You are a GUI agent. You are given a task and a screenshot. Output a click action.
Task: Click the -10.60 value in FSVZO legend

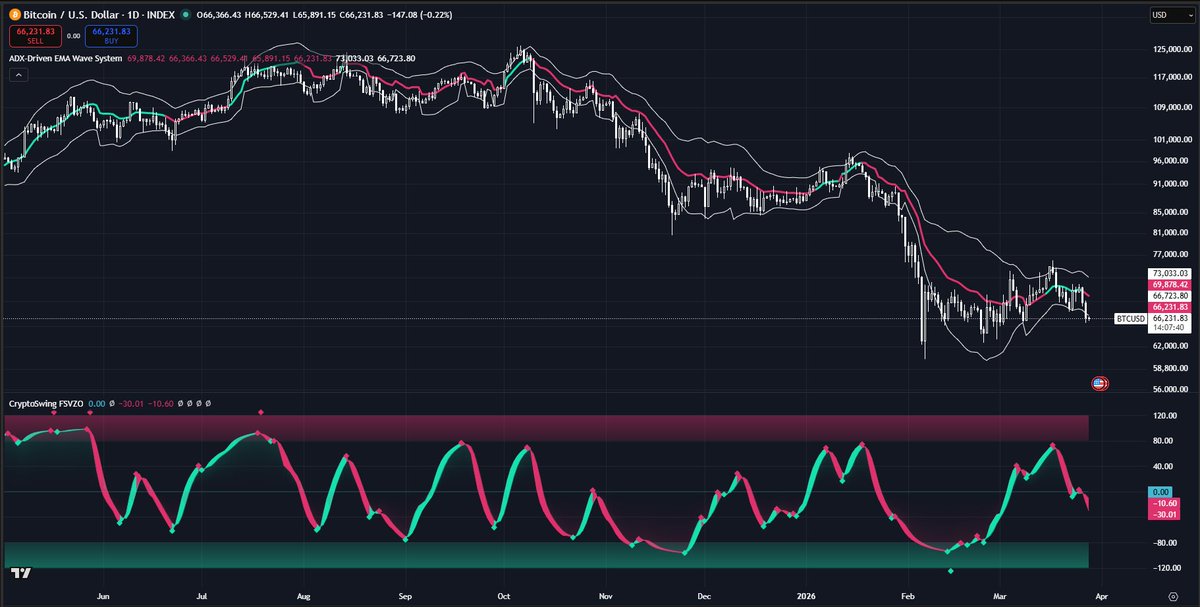point(162,404)
